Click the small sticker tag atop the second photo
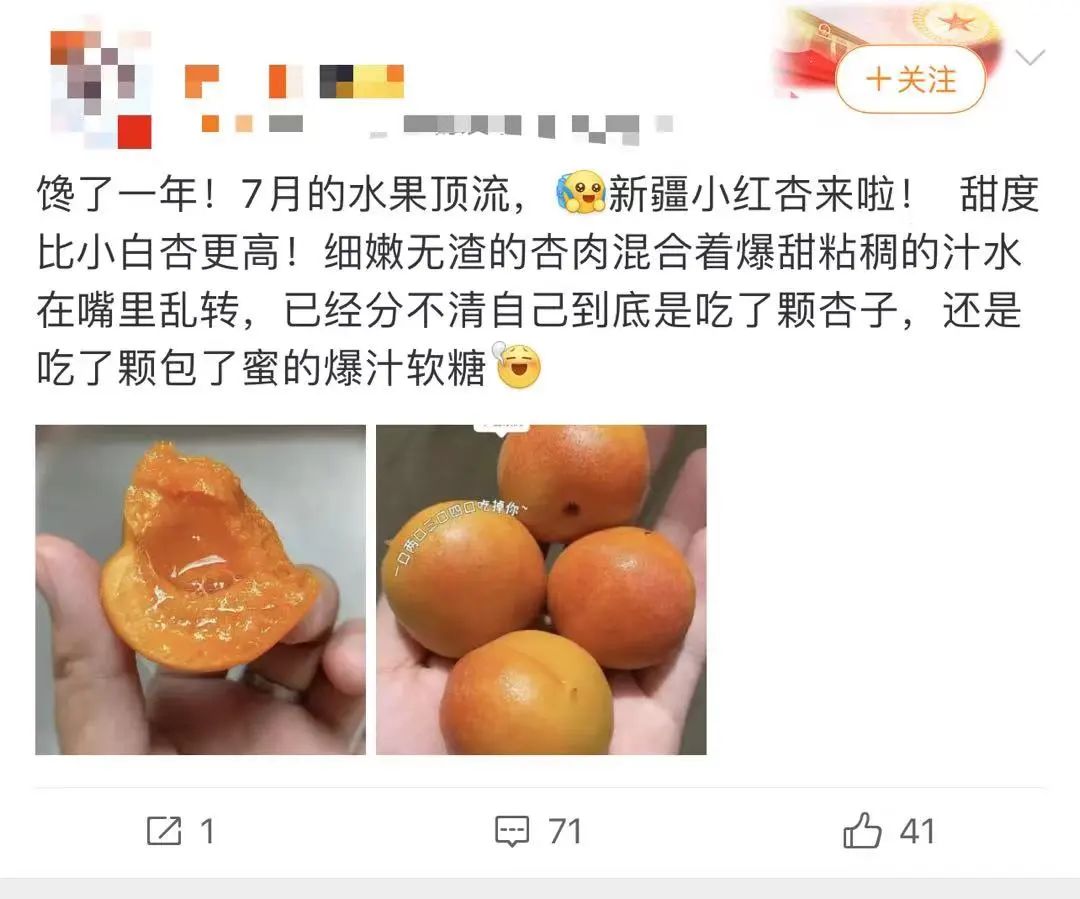This screenshot has width=1080, height=899. click(501, 428)
